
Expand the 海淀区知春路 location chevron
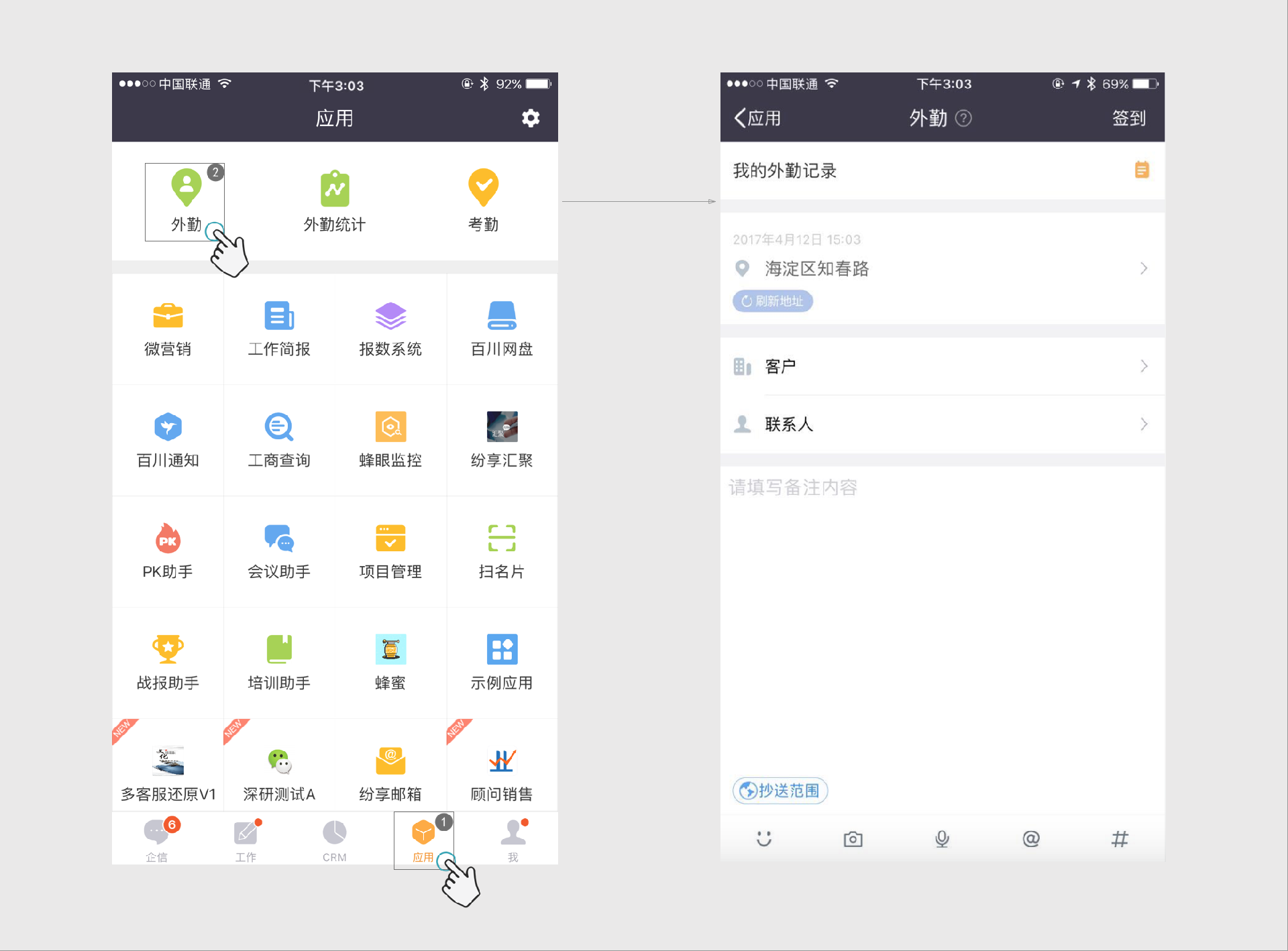point(1144,268)
